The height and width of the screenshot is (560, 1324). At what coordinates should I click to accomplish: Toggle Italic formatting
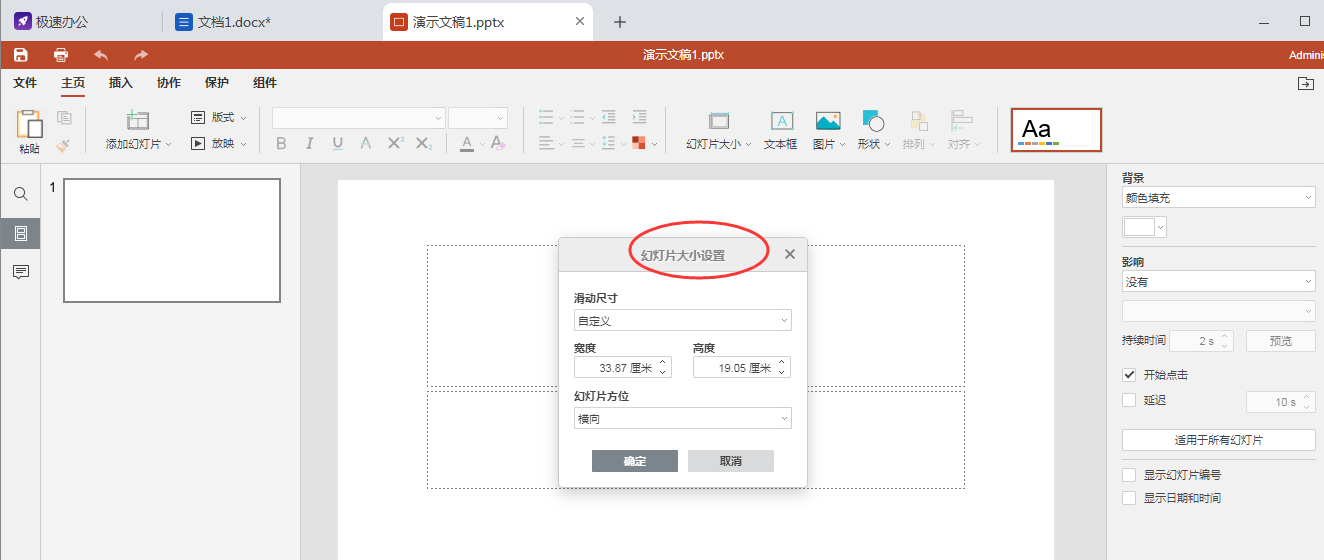click(310, 144)
